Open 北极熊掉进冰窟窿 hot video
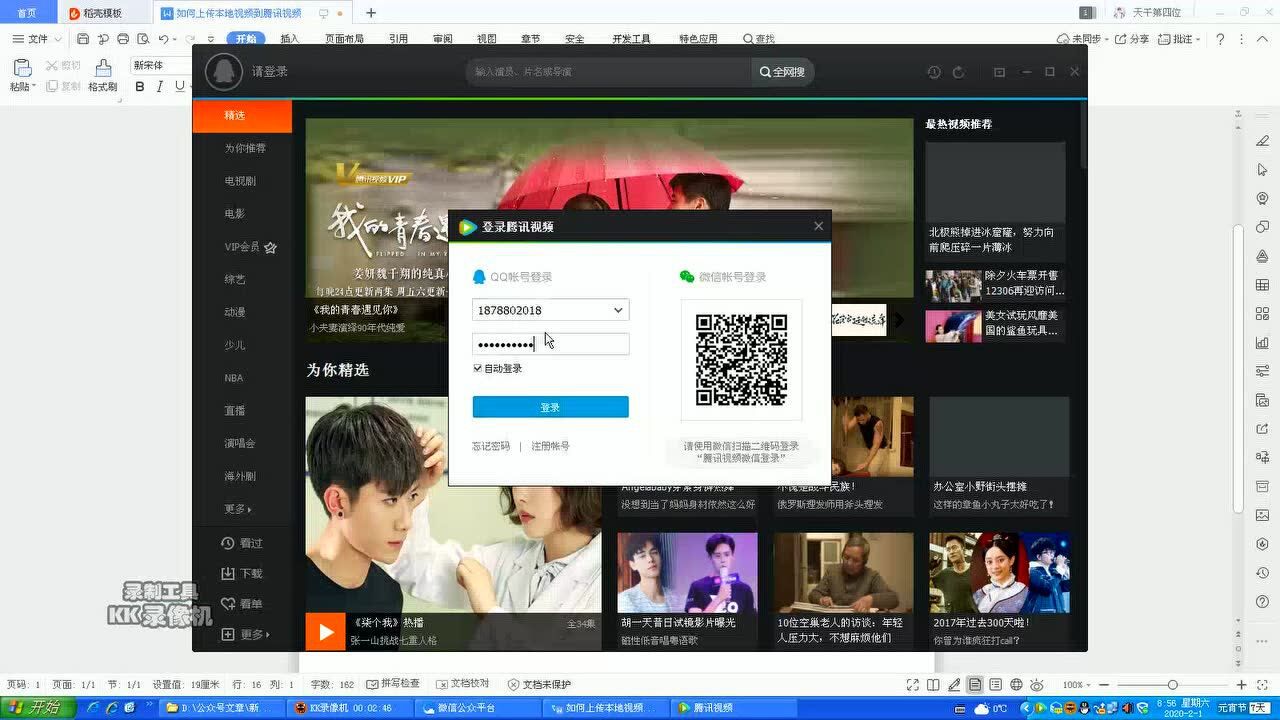1280x720 pixels. [x=995, y=199]
